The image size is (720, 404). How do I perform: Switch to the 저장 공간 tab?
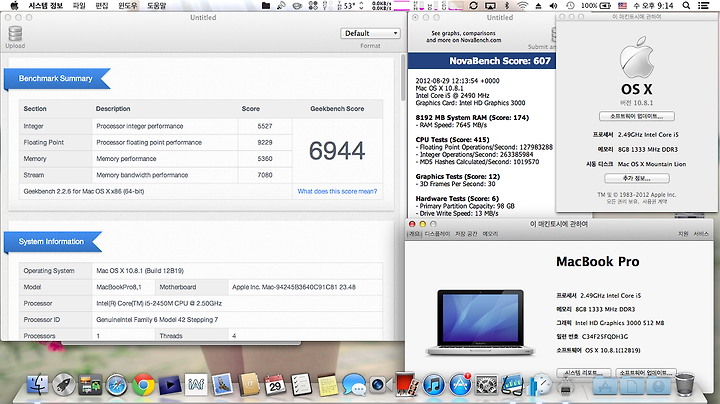pos(466,234)
